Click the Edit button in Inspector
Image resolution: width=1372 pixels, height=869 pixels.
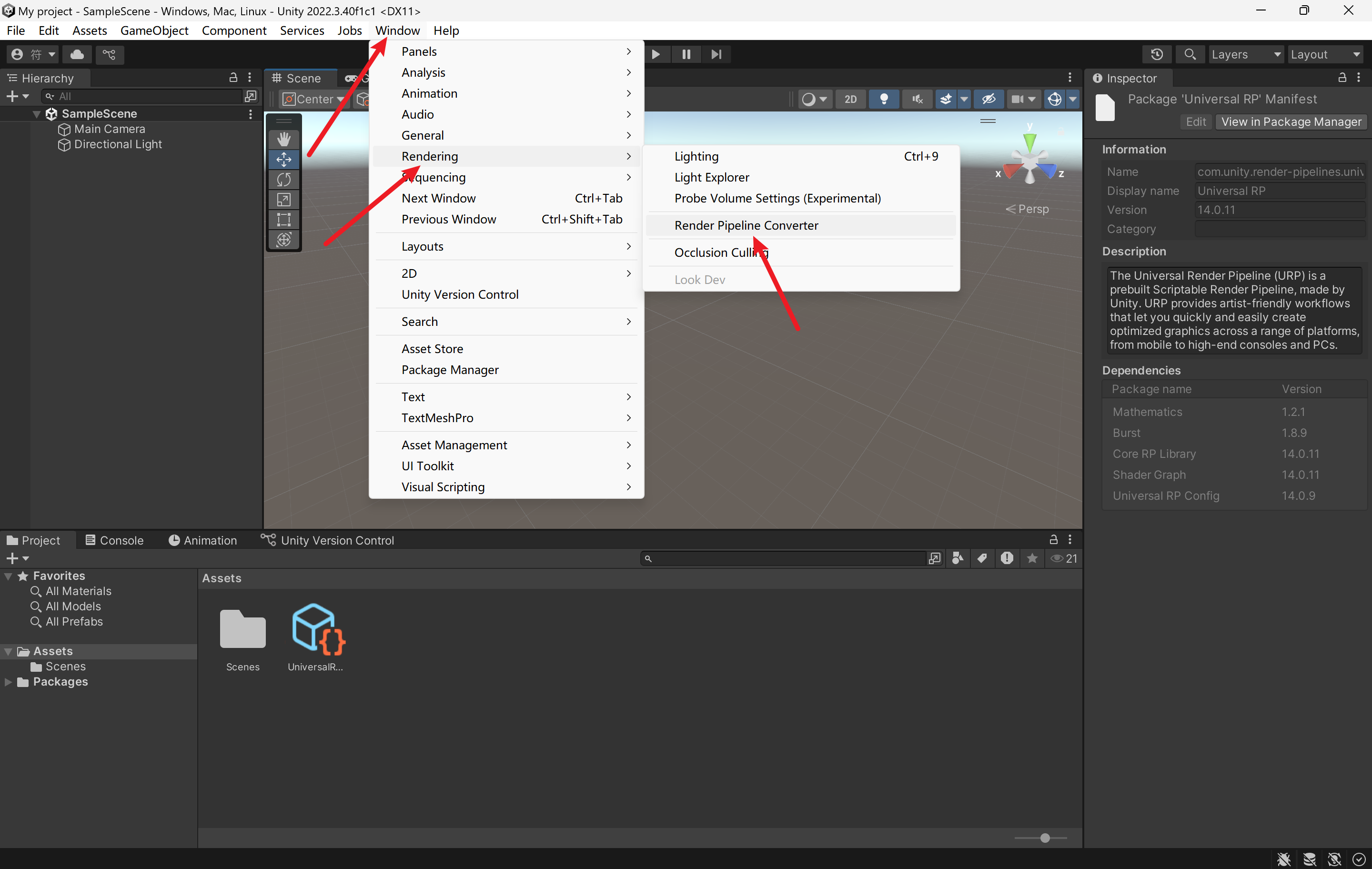tap(1196, 121)
